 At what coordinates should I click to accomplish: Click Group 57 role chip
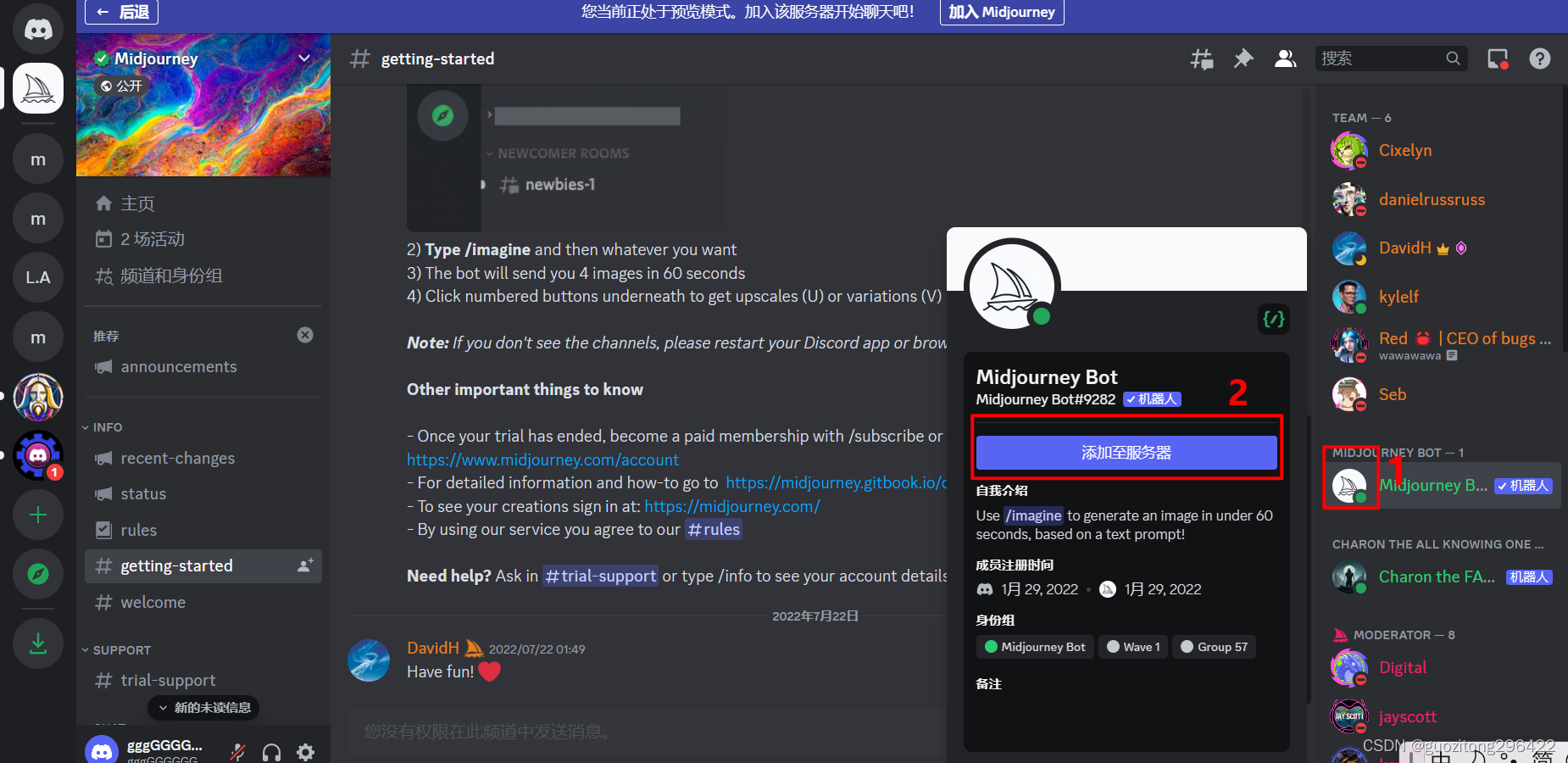1214,647
